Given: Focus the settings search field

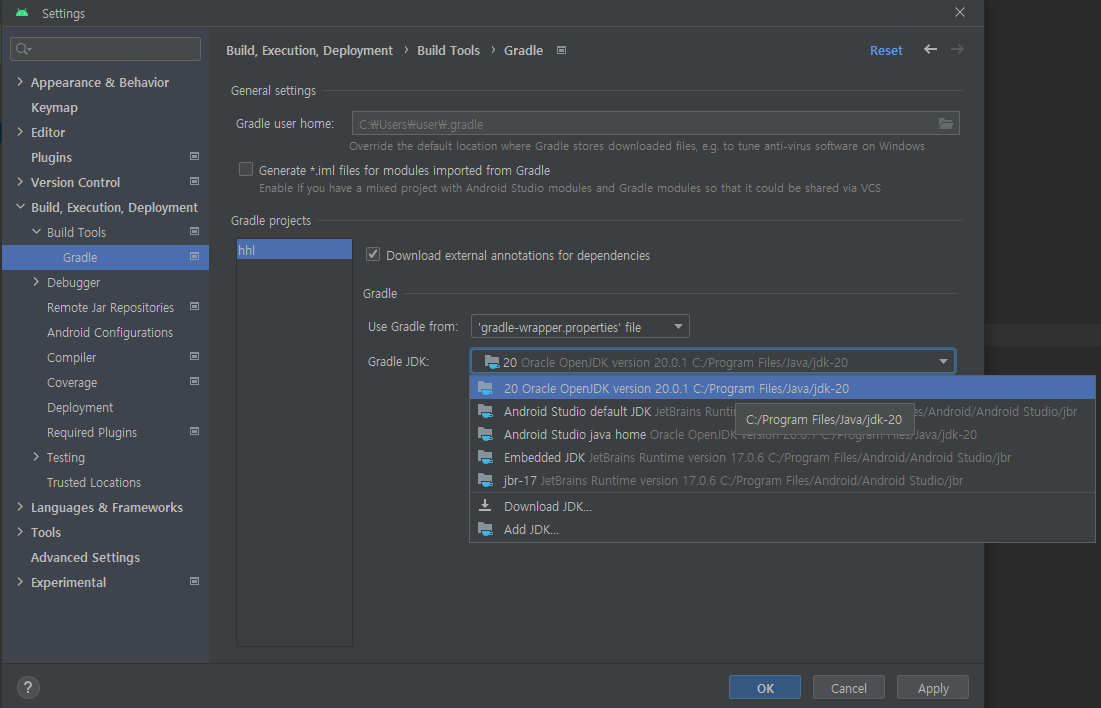Looking at the screenshot, I should (105, 48).
